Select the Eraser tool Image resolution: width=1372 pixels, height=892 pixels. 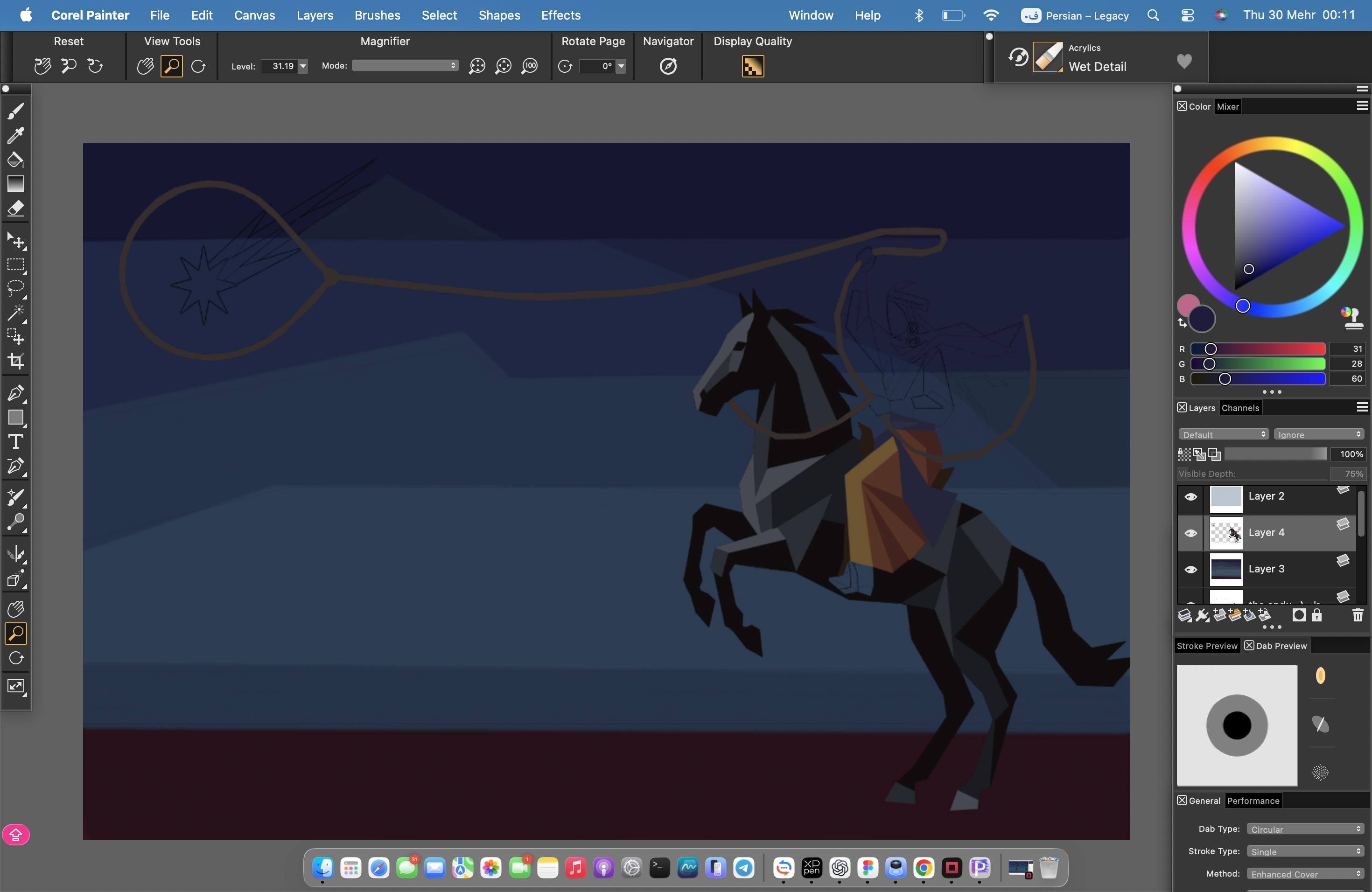[16, 208]
